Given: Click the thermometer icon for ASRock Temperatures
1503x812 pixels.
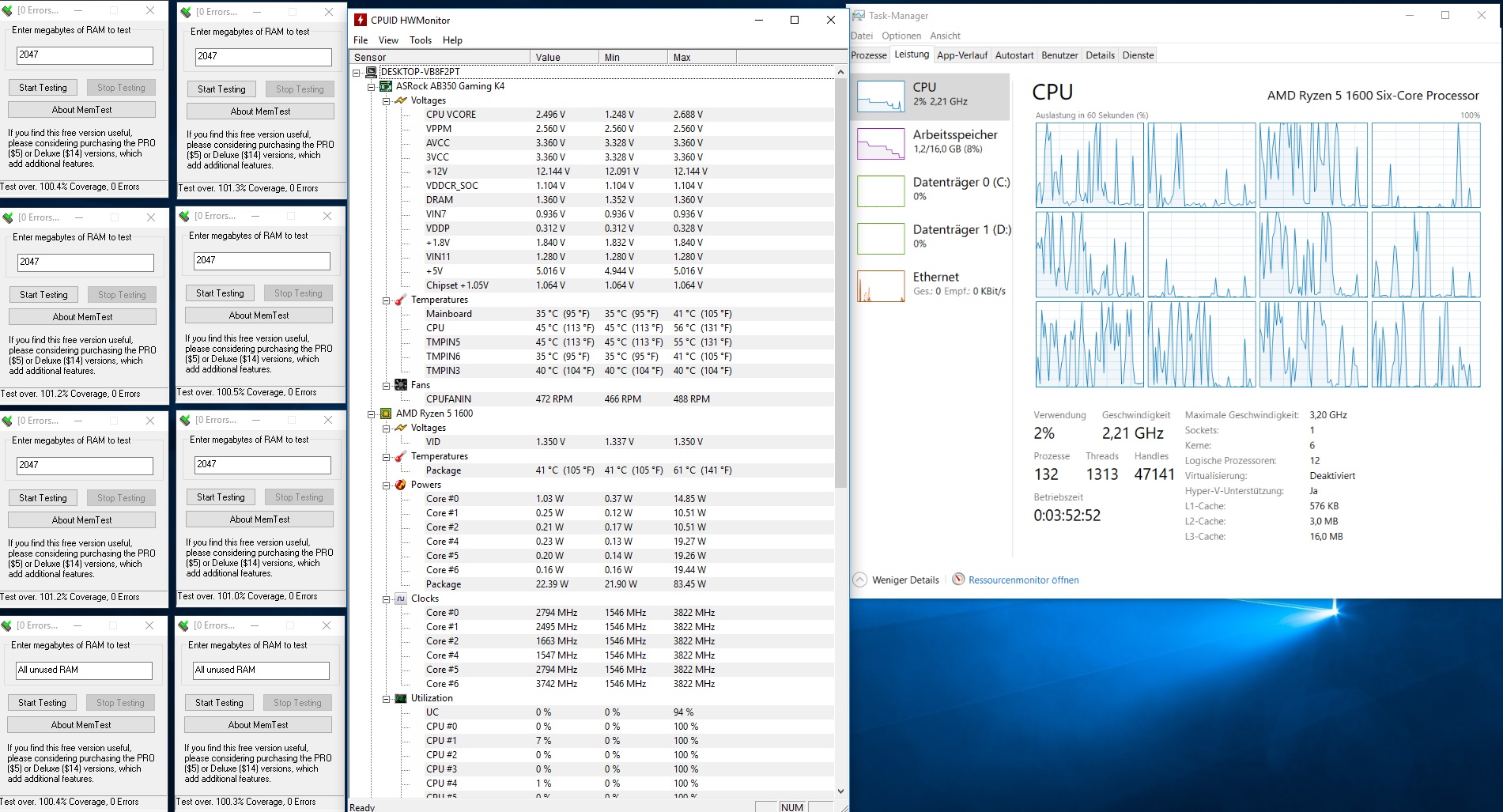Looking at the screenshot, I should pyautogui.click(x=401, y=300).
